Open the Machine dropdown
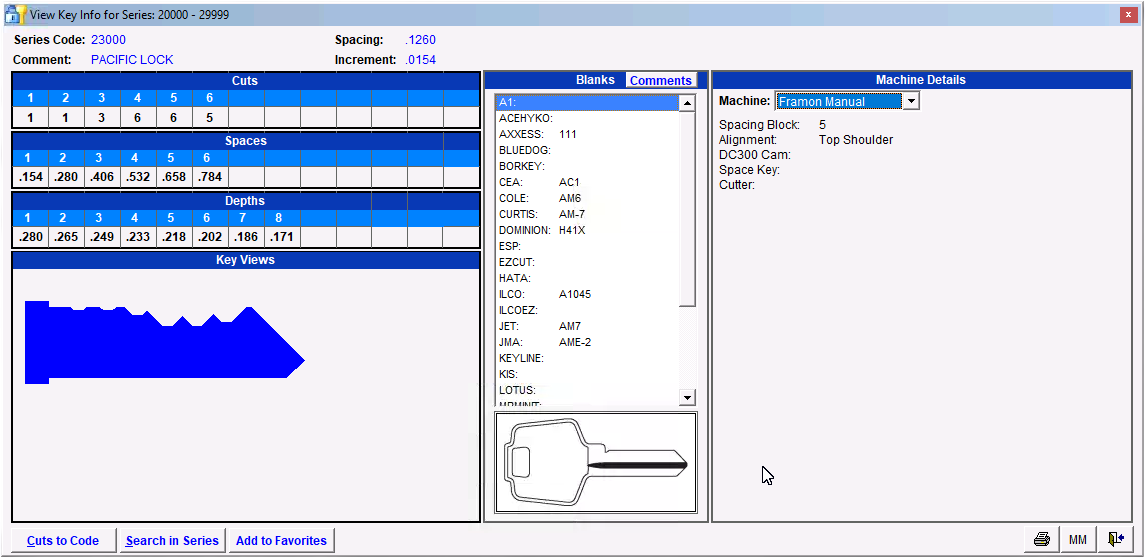The width and height of the screenshot is (1145, 557). [910, 101]
